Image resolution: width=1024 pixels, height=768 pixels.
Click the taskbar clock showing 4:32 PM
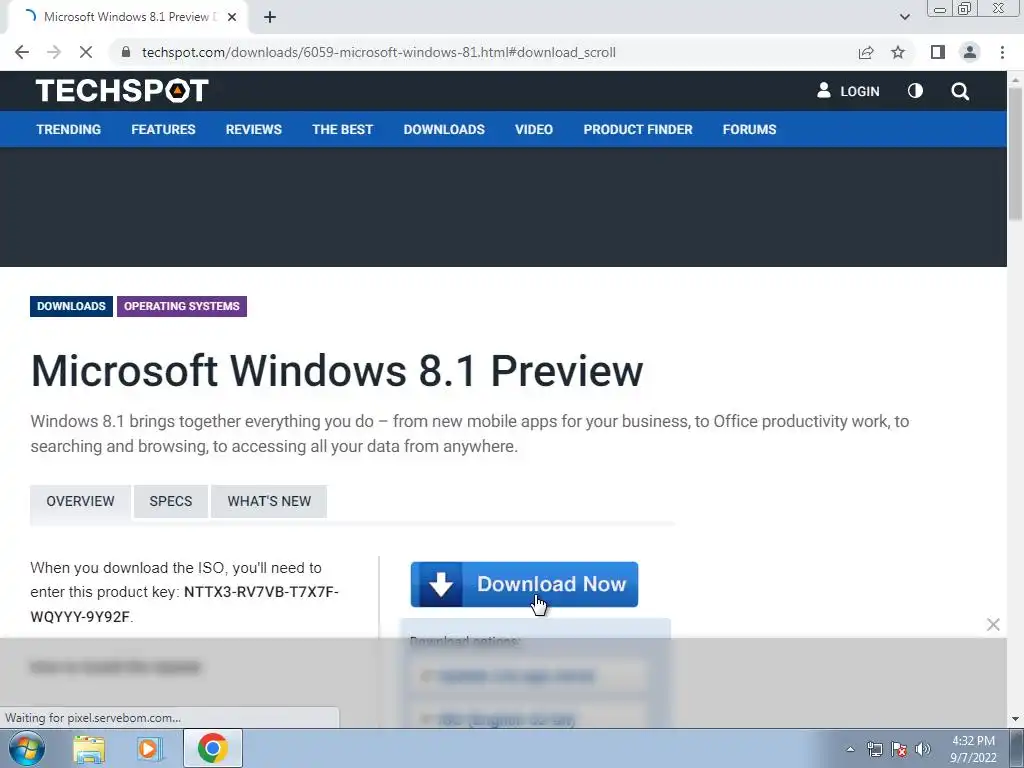(x=973, y=749)
